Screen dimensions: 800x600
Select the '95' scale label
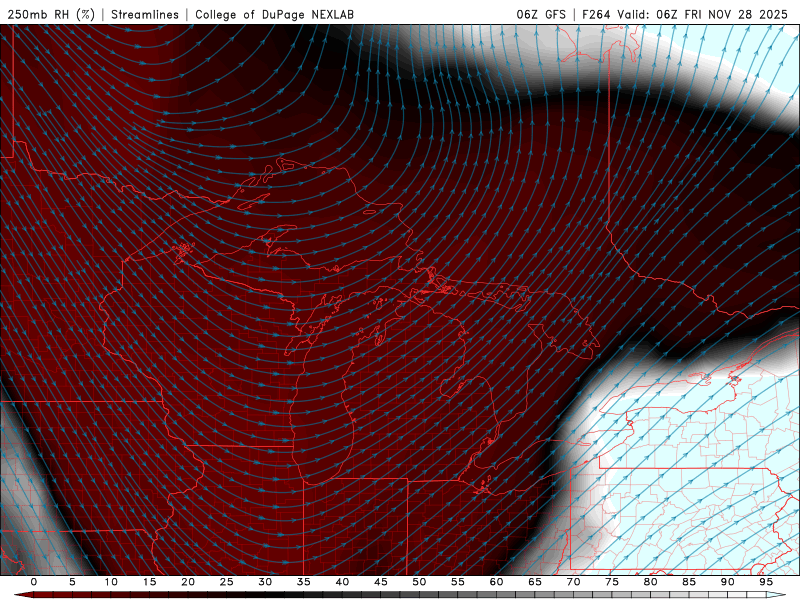[x=765, y=582]
